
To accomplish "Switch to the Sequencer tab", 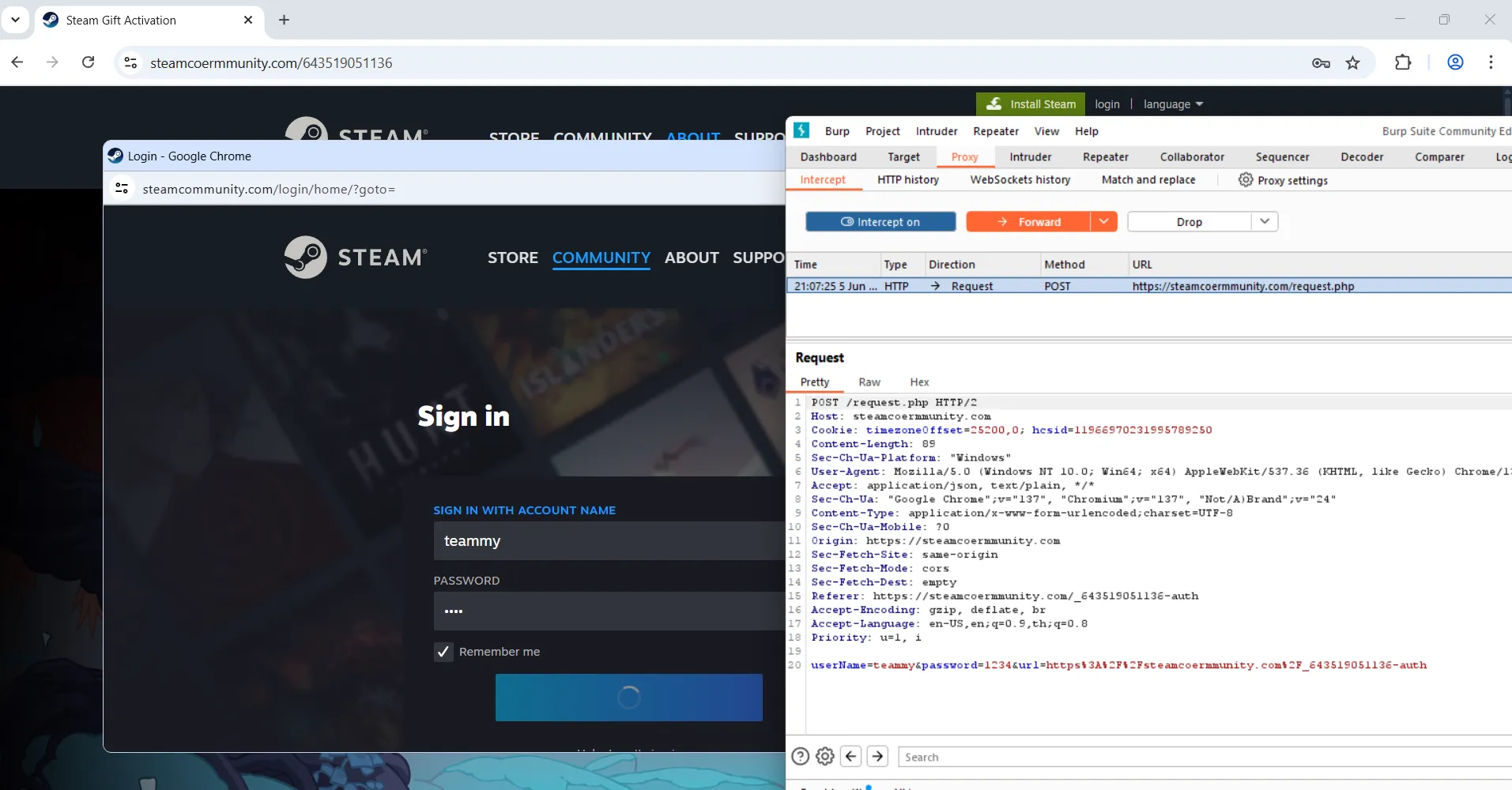I will (x=1282, y=157).
